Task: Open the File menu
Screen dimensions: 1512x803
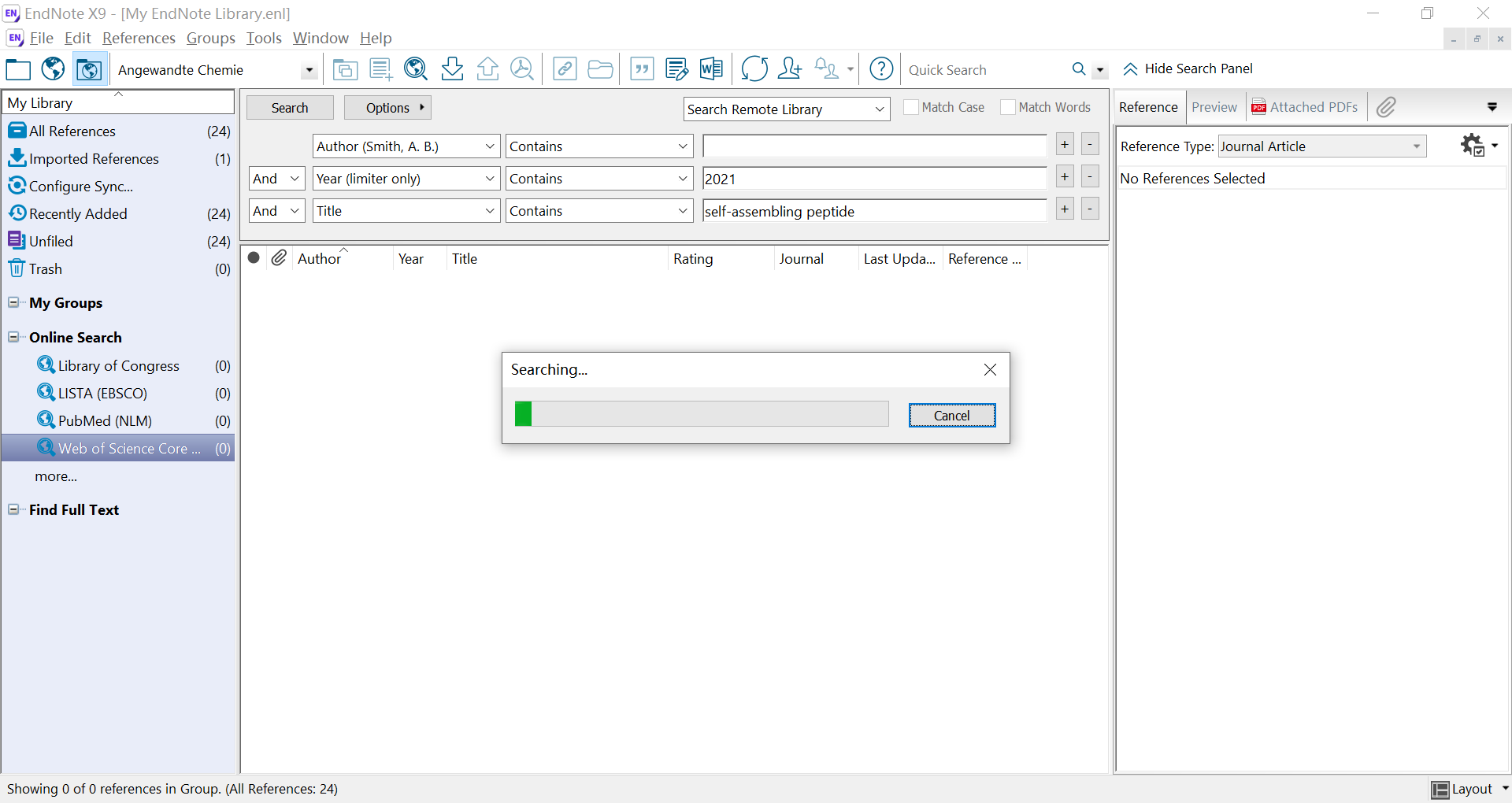Action: (41, 38)
